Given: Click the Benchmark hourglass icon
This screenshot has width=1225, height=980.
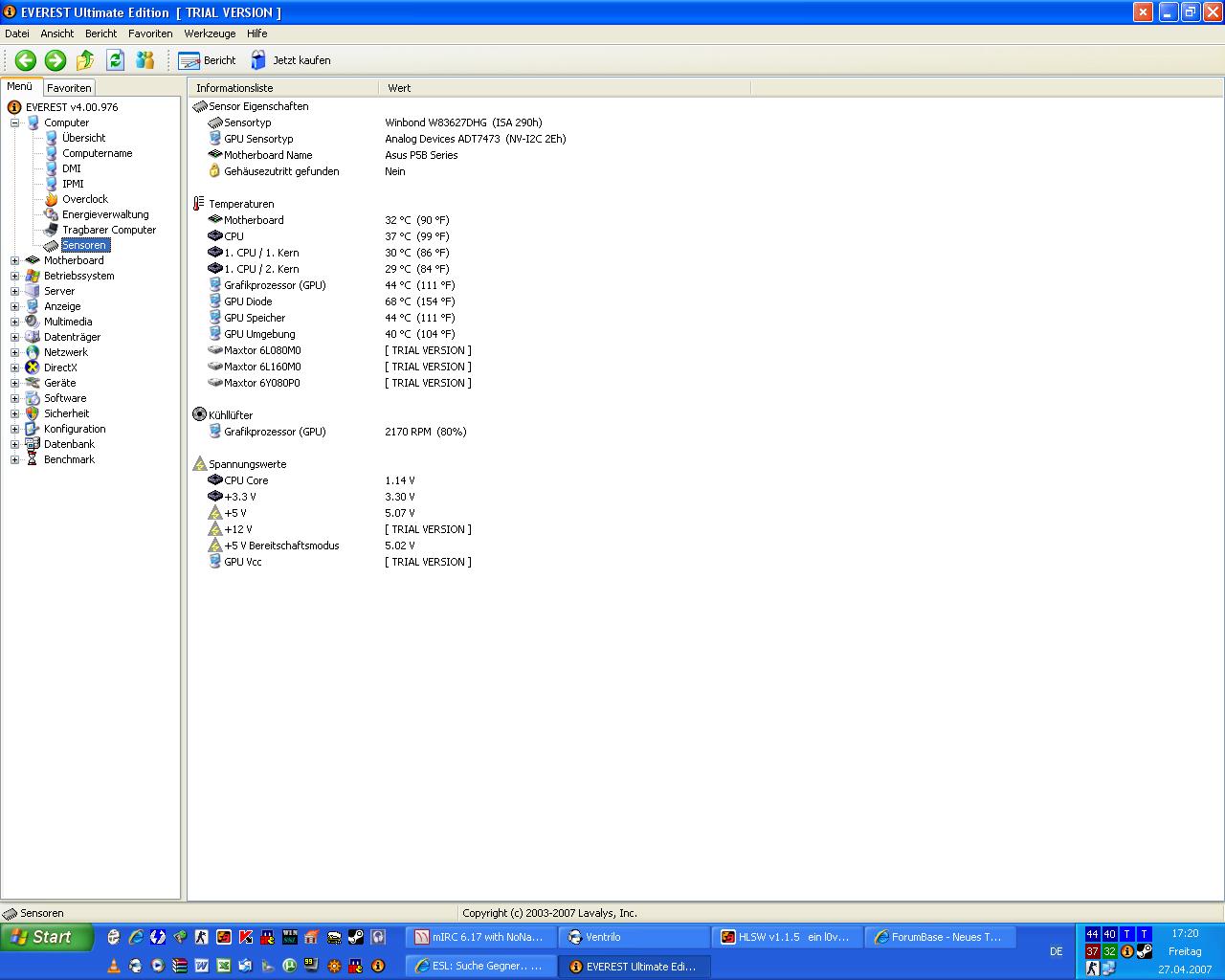Looking at the screenshot, I should coord(33,459).
